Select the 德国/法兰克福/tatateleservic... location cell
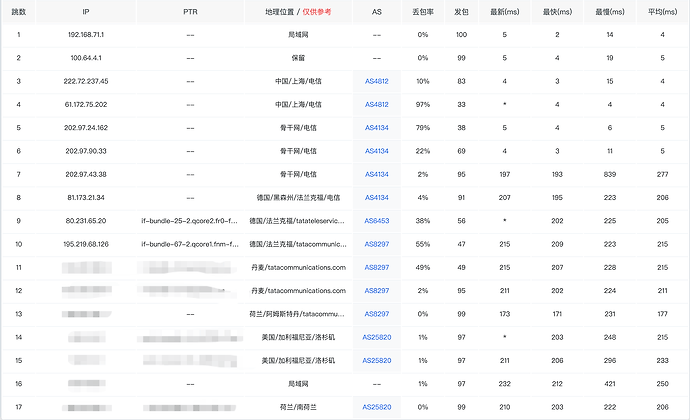The height and width of the screenshot is (420, 690). tap(297, 221)
